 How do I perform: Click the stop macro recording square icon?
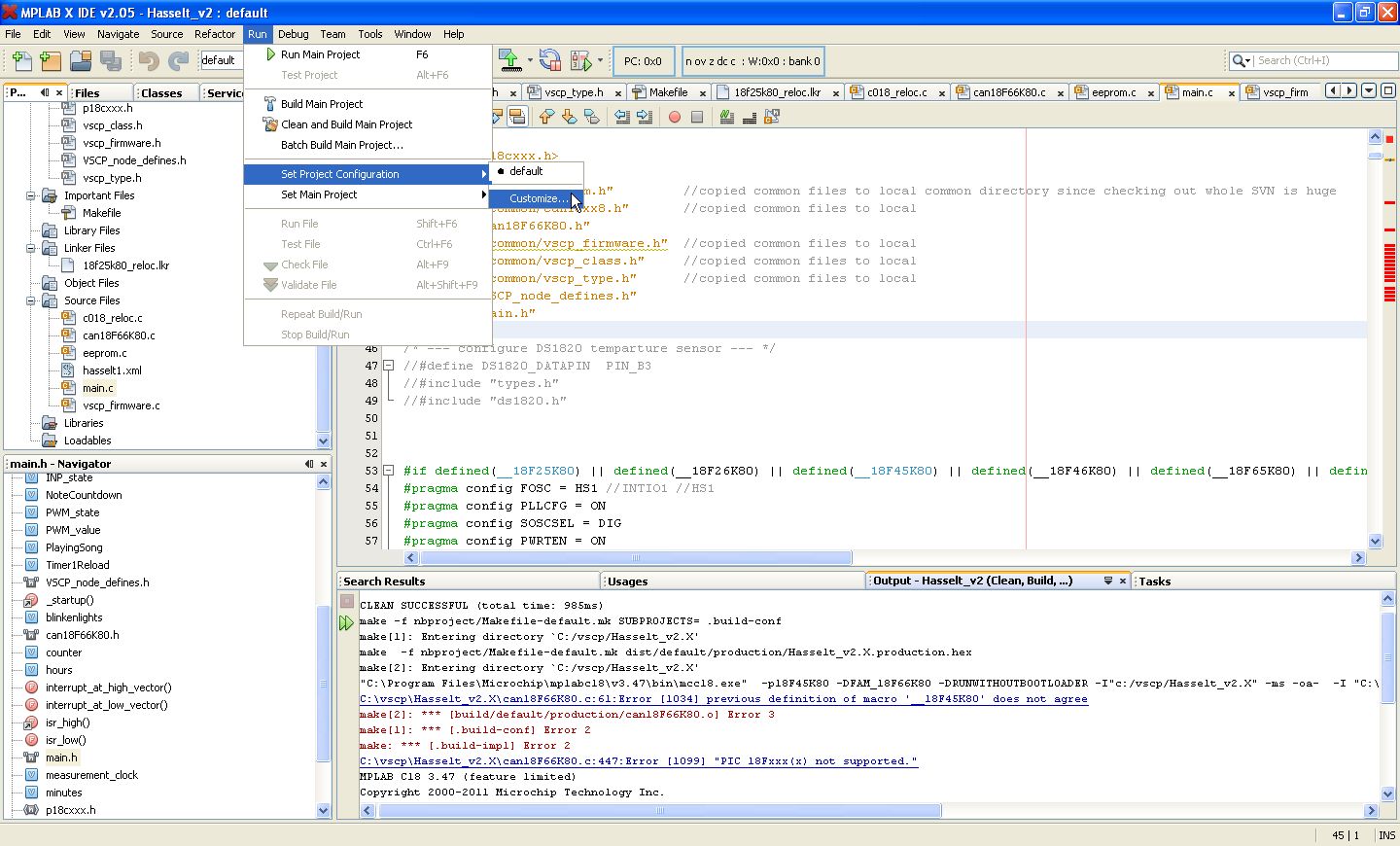[697, 117]
